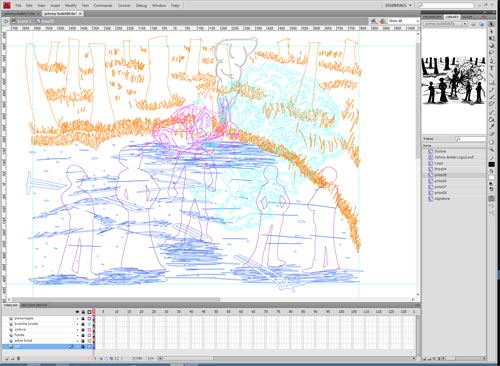Screen dimensions: 500x366
Task: Click the delete layer trash icon
Action: (18, 358)
